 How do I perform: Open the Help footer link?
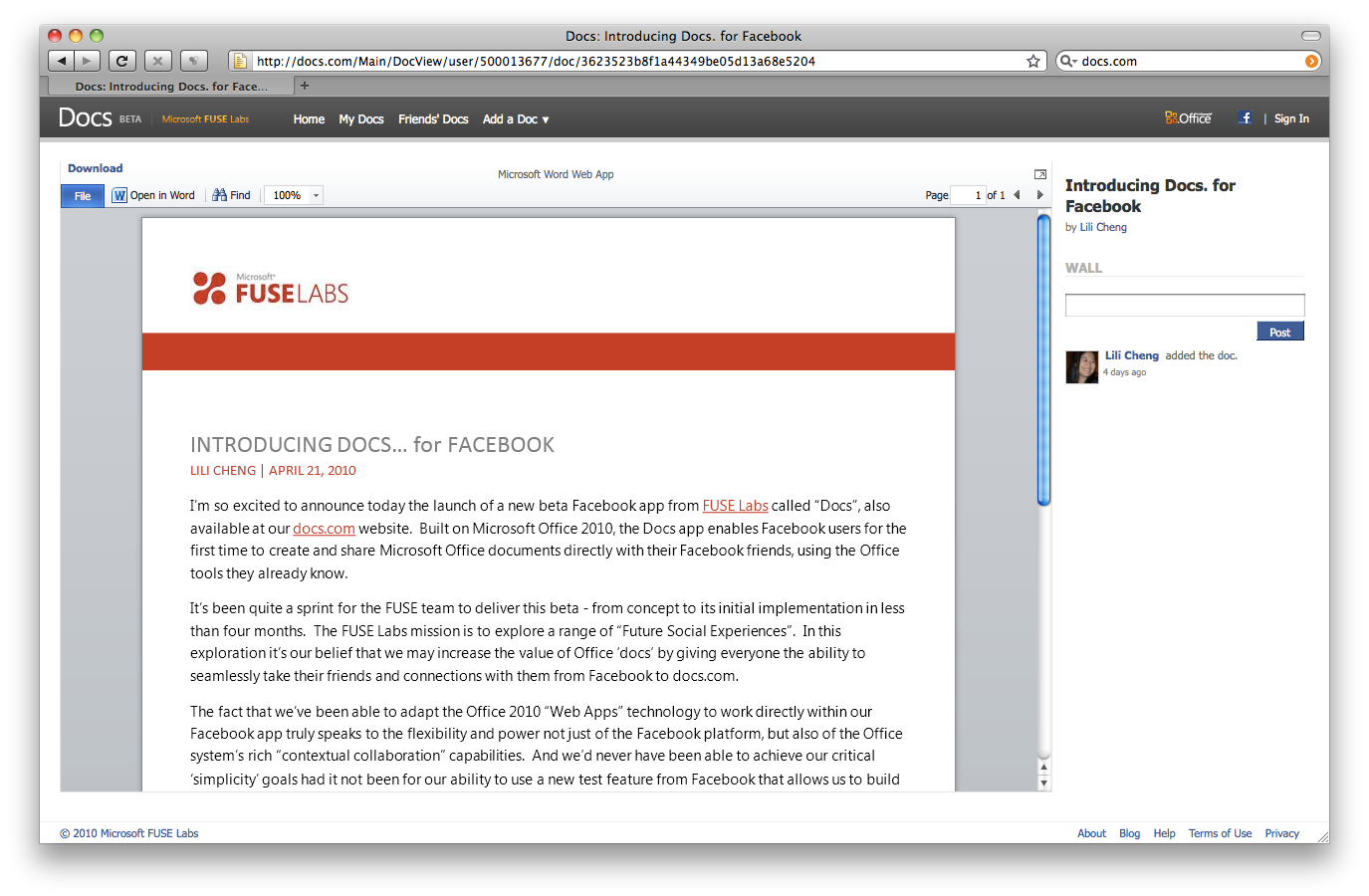1164,833
